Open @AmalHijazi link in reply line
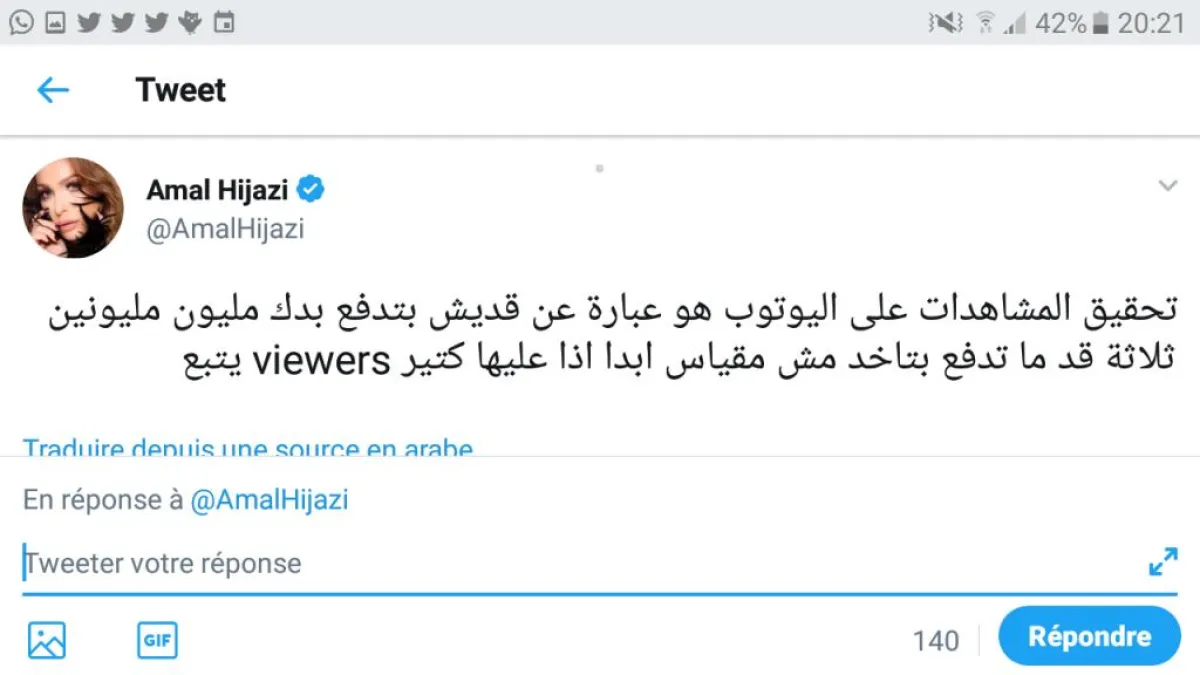Viewport: 1200px width, 675px height. [x=269, y=499]
